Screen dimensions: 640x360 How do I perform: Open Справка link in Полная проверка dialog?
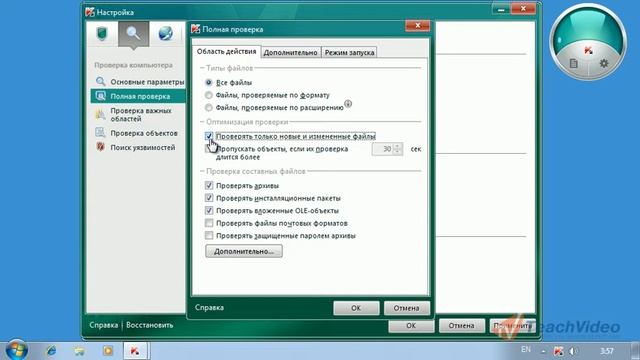click(209, 307)
